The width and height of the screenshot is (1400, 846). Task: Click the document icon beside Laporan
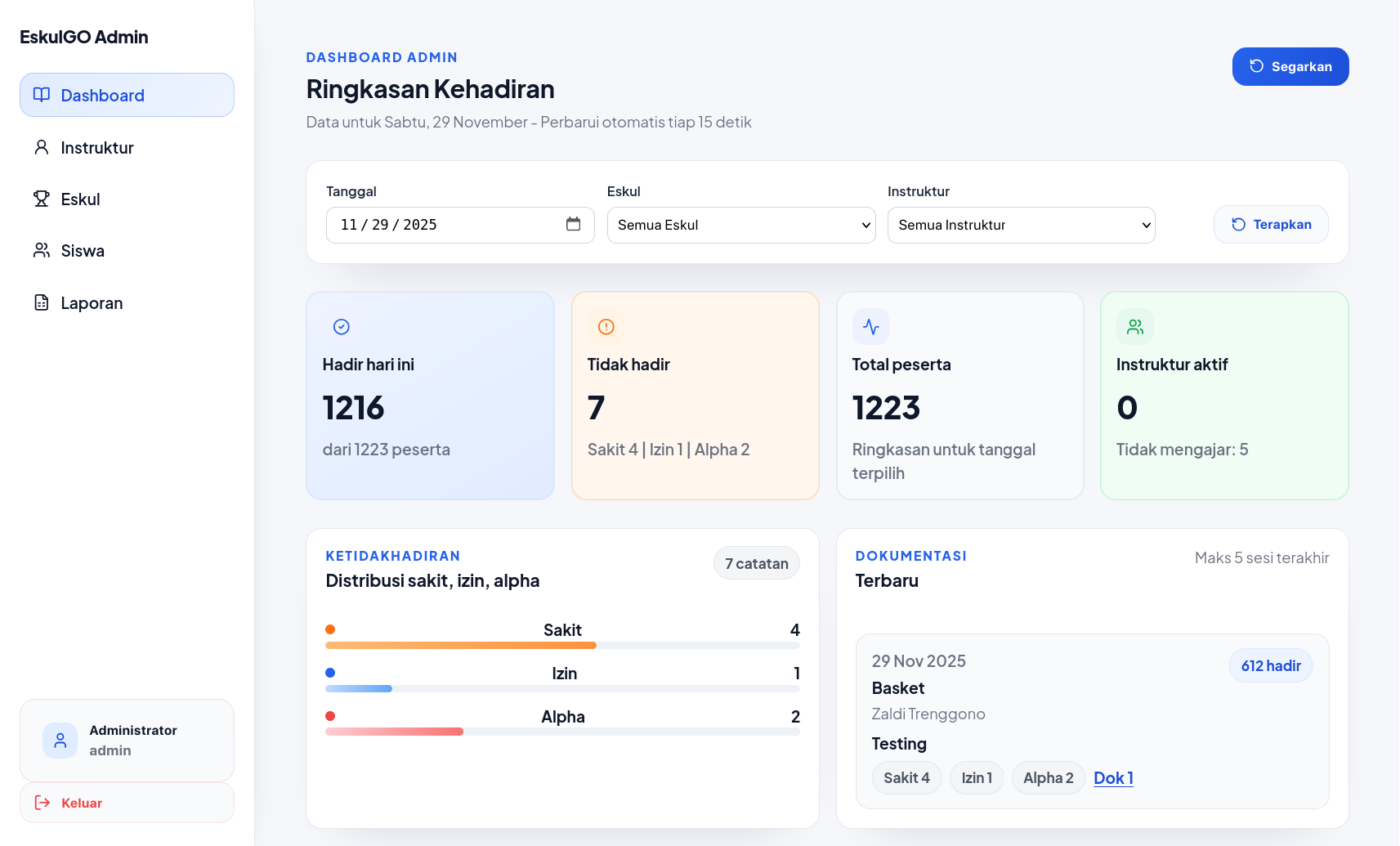click(x=41, y=302)
